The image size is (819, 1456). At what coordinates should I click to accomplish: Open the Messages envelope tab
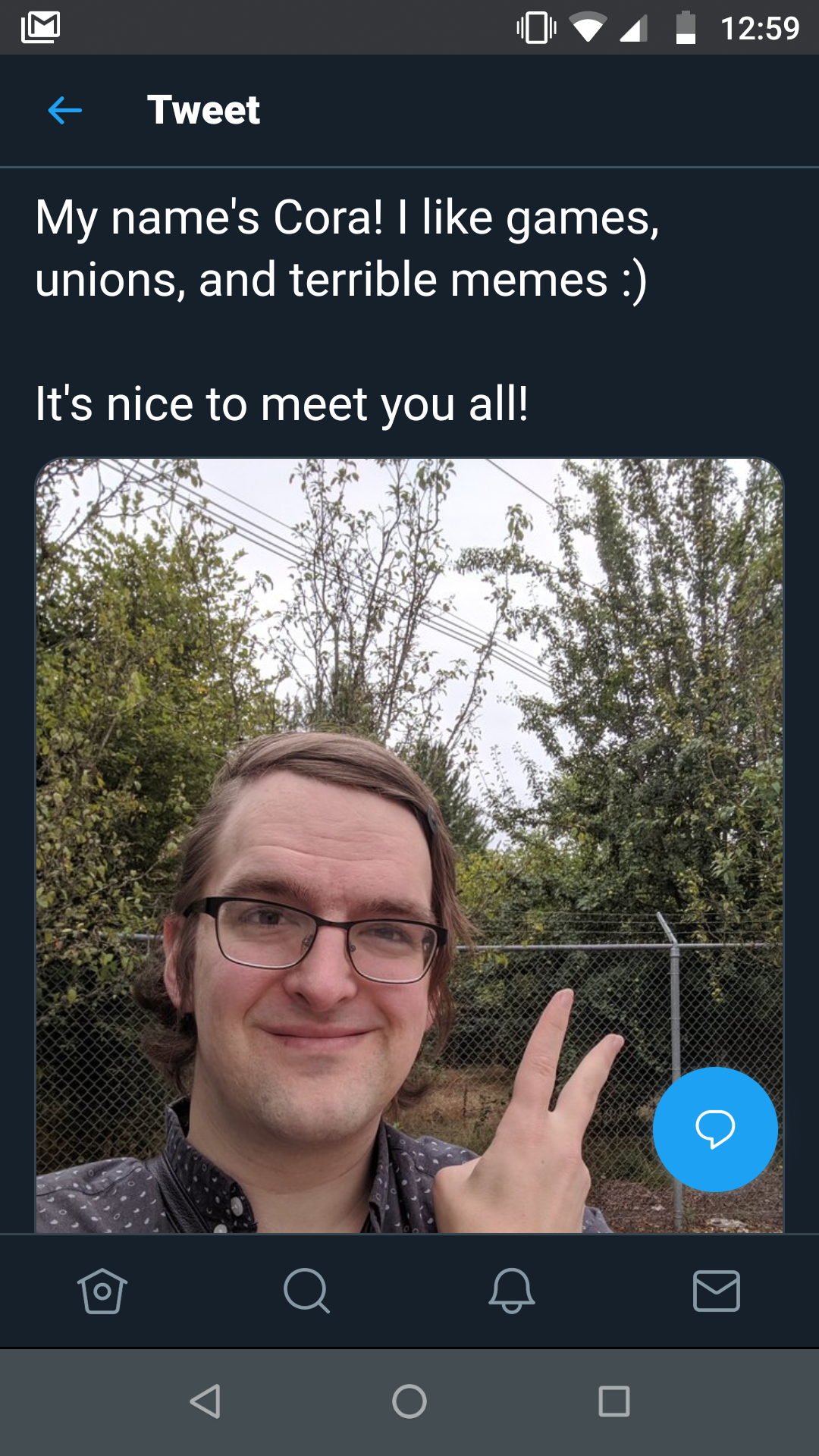717,1291
